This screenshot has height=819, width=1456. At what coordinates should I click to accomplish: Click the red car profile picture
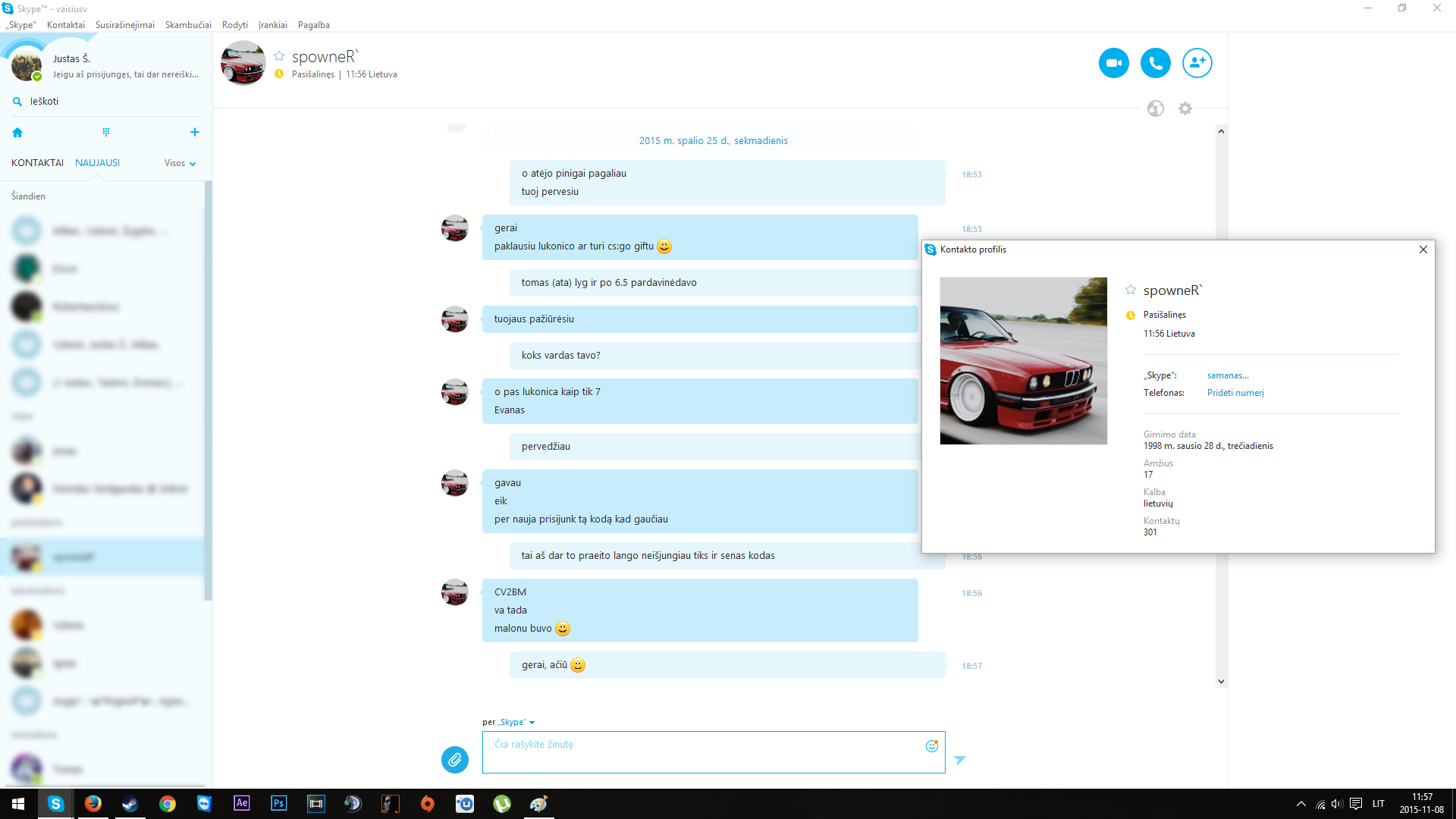1023,361
